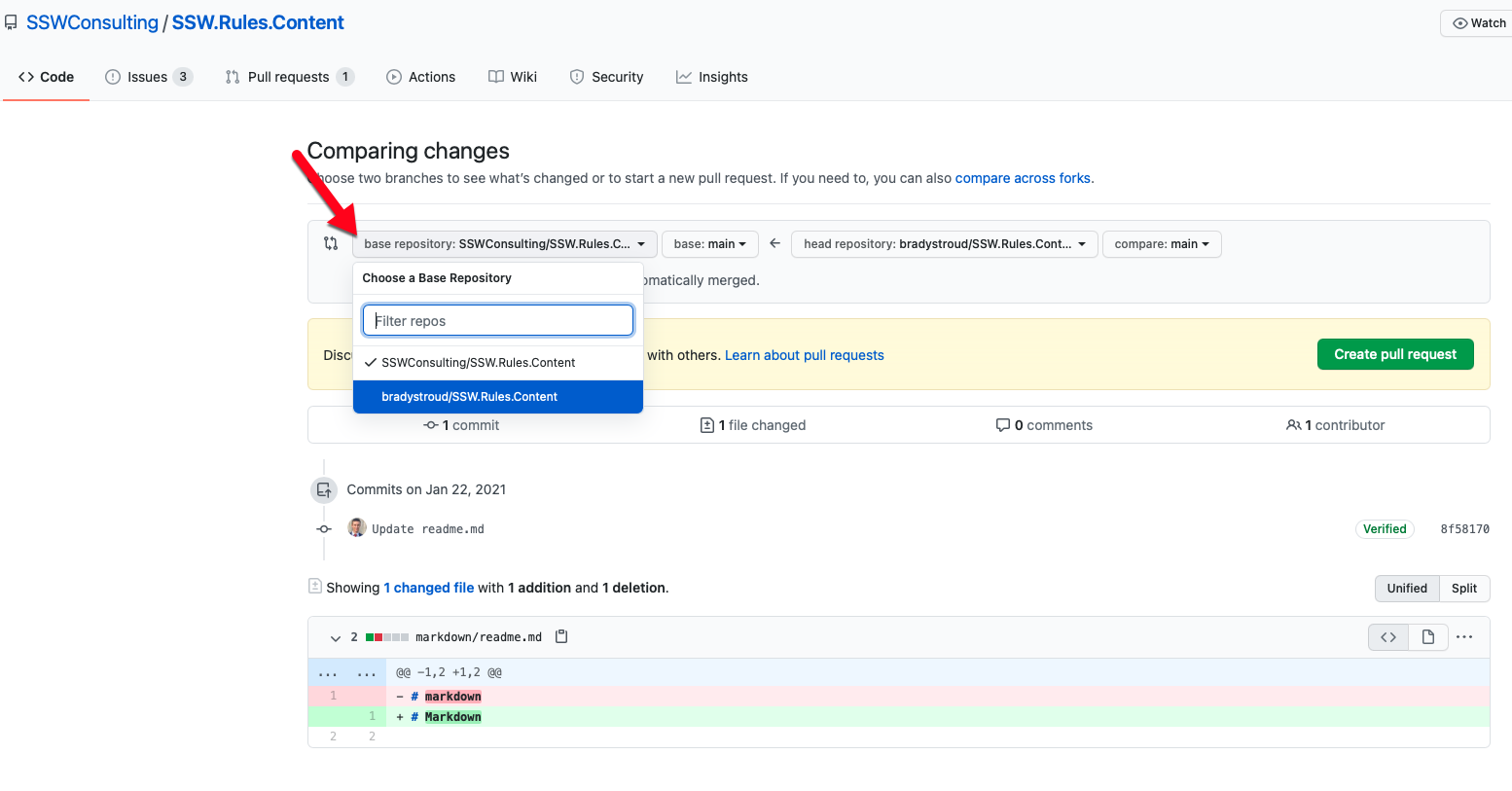Screen dimensions: 1512x791
Task: Click the Commits on Jan 22 push icon
Action: coord(324,490)
